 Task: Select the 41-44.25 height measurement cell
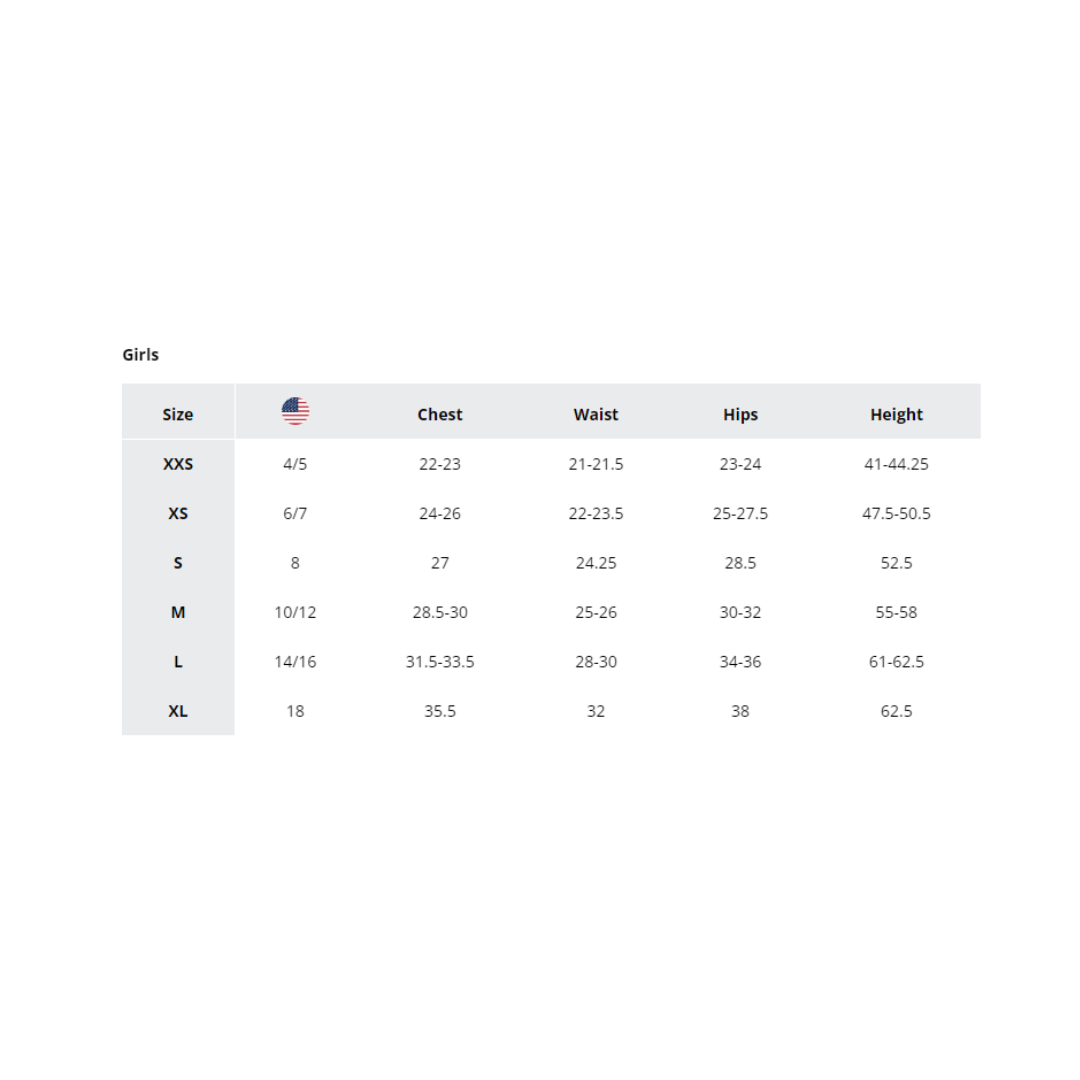click(x=896, y=464)
